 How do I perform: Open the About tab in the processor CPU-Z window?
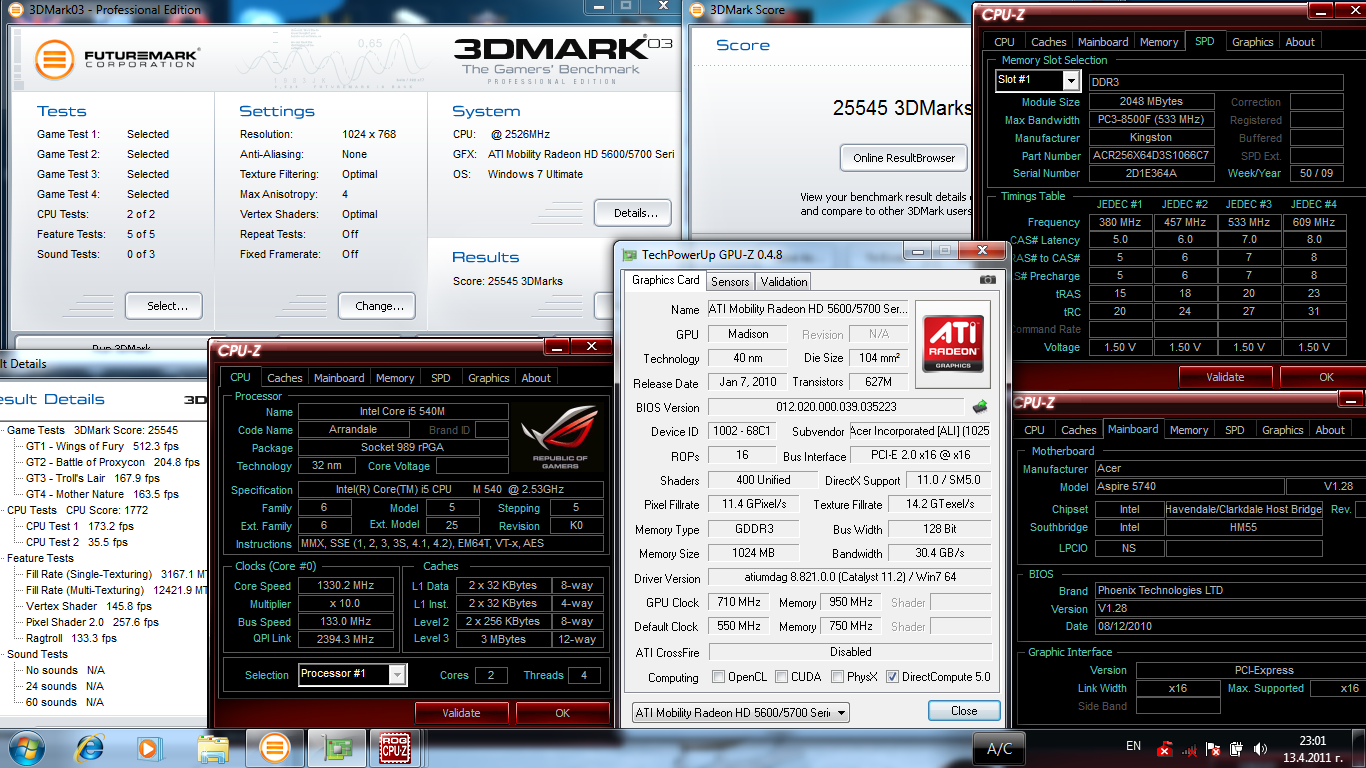pos(536,378)
